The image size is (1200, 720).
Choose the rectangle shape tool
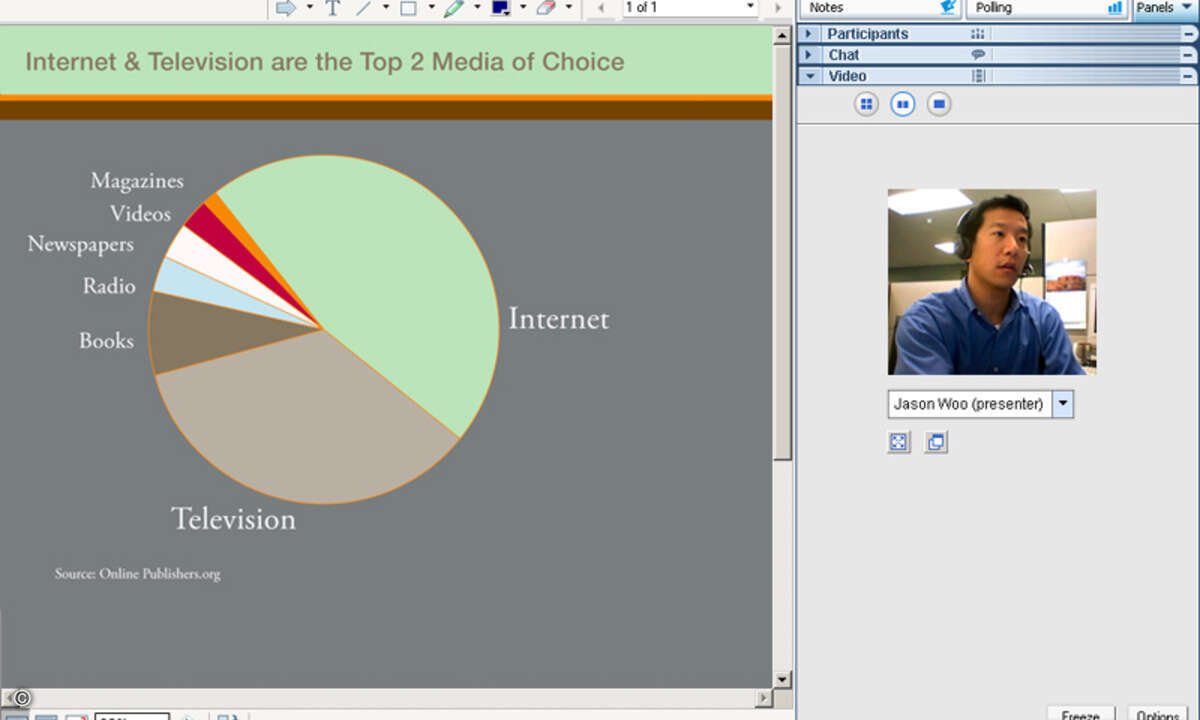coord(408,8)
